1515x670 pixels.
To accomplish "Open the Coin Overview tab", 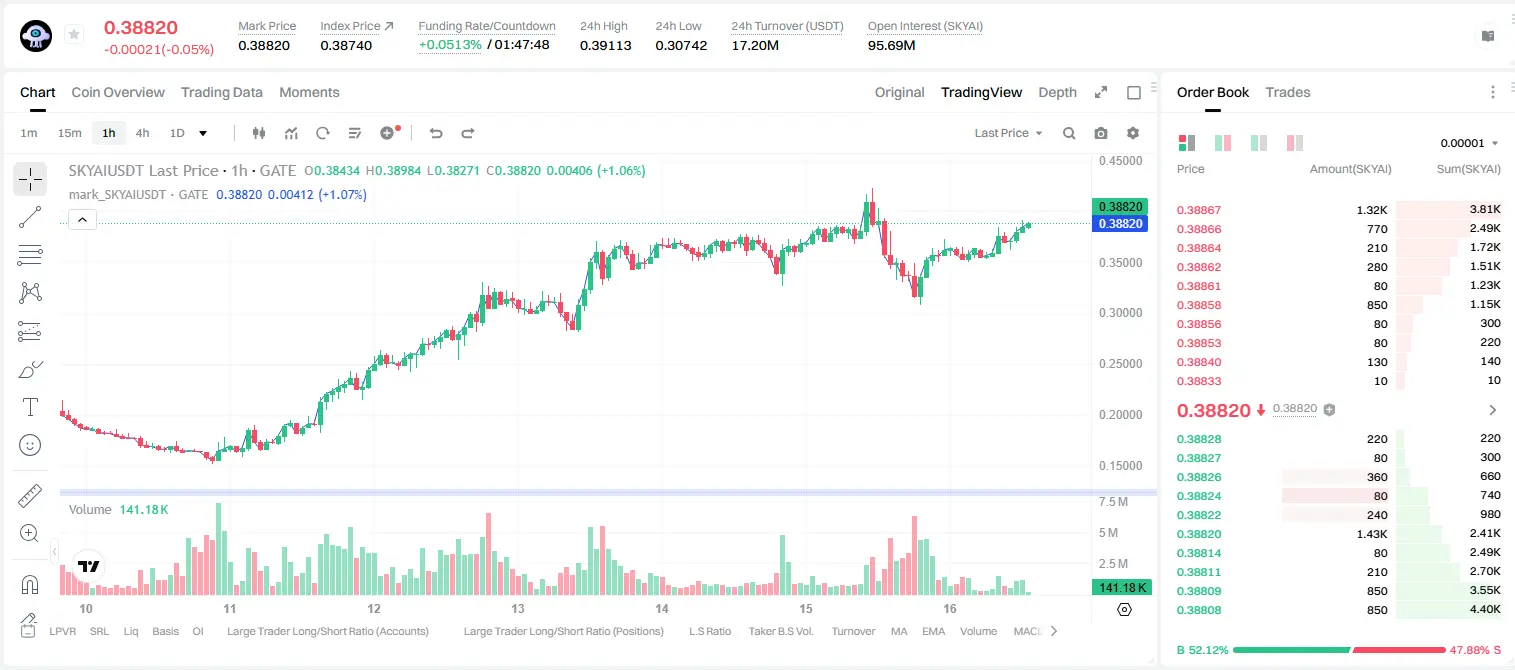I will 118,92.
